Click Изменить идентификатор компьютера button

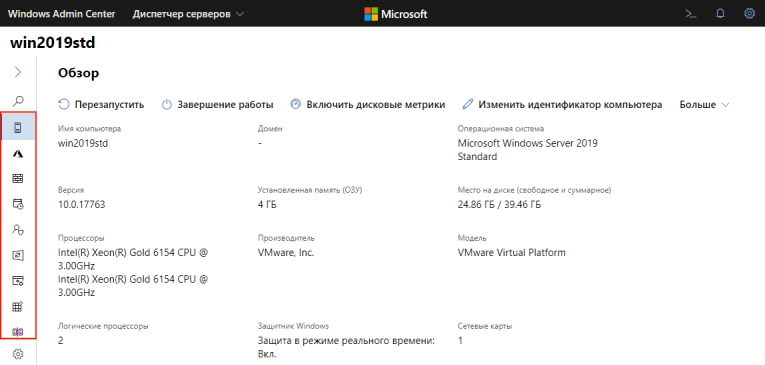pyautogui.click(x=562, y=104)
